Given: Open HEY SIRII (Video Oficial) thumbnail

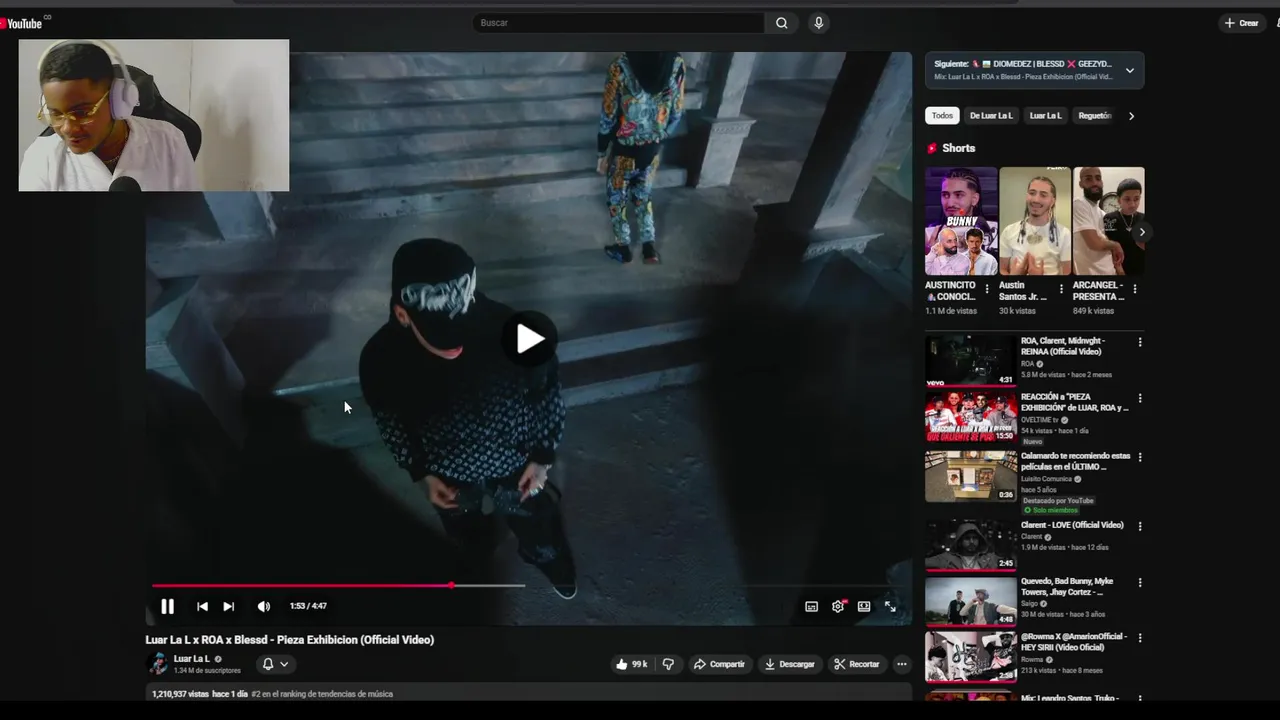Looking at the screenshot, I should pos(970,656).
